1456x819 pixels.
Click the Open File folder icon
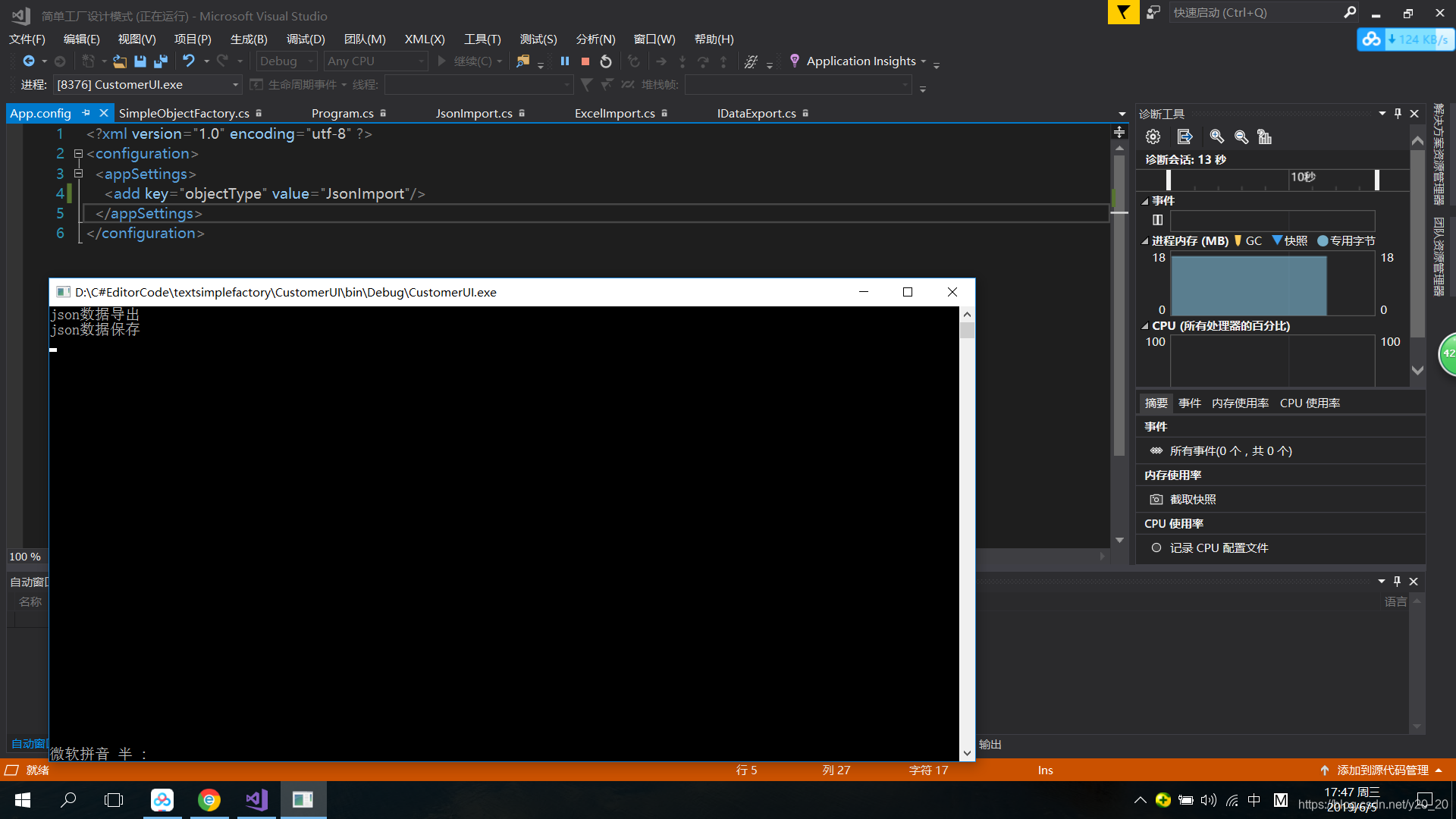pos(120,61)
